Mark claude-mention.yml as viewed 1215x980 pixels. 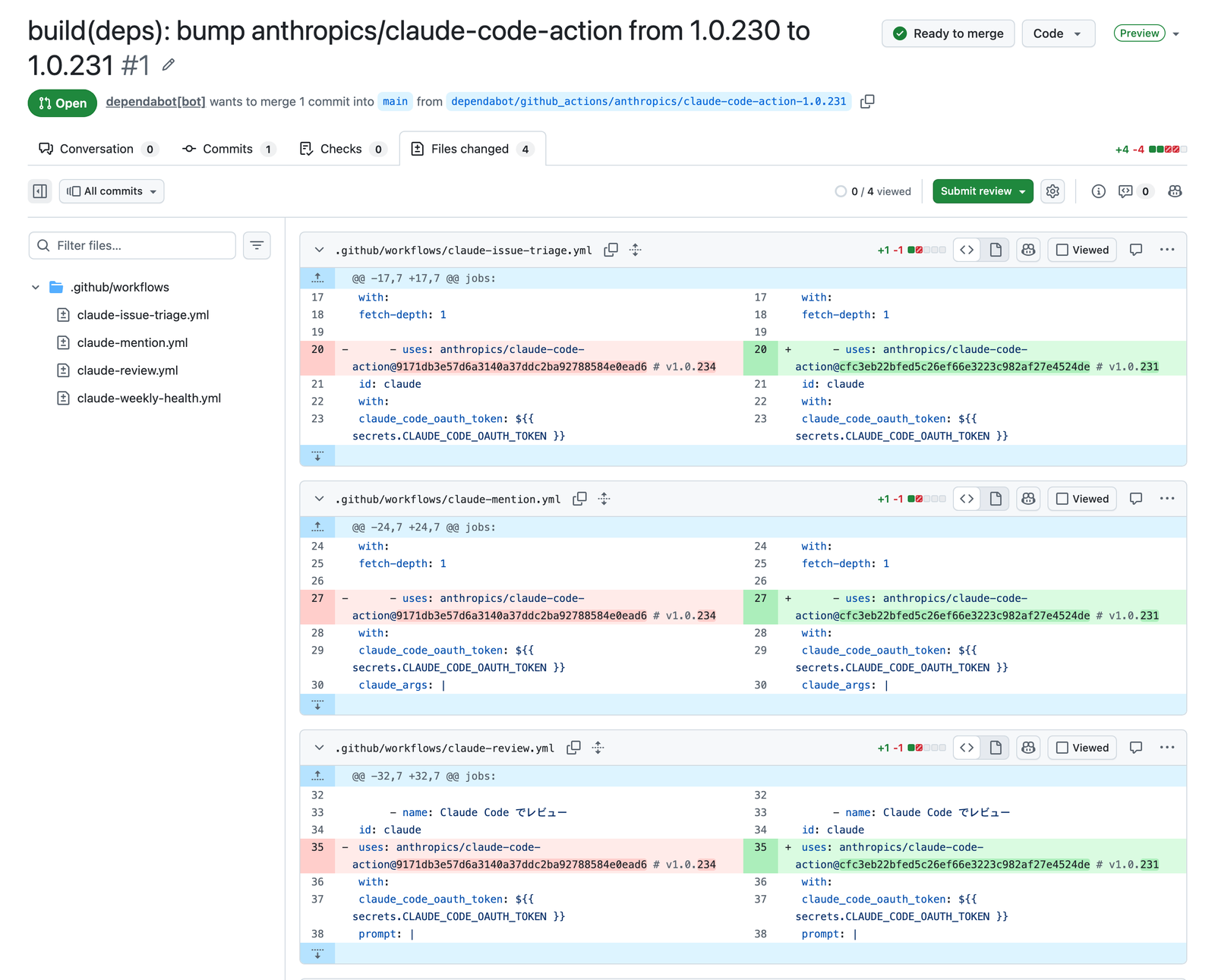1082,499
